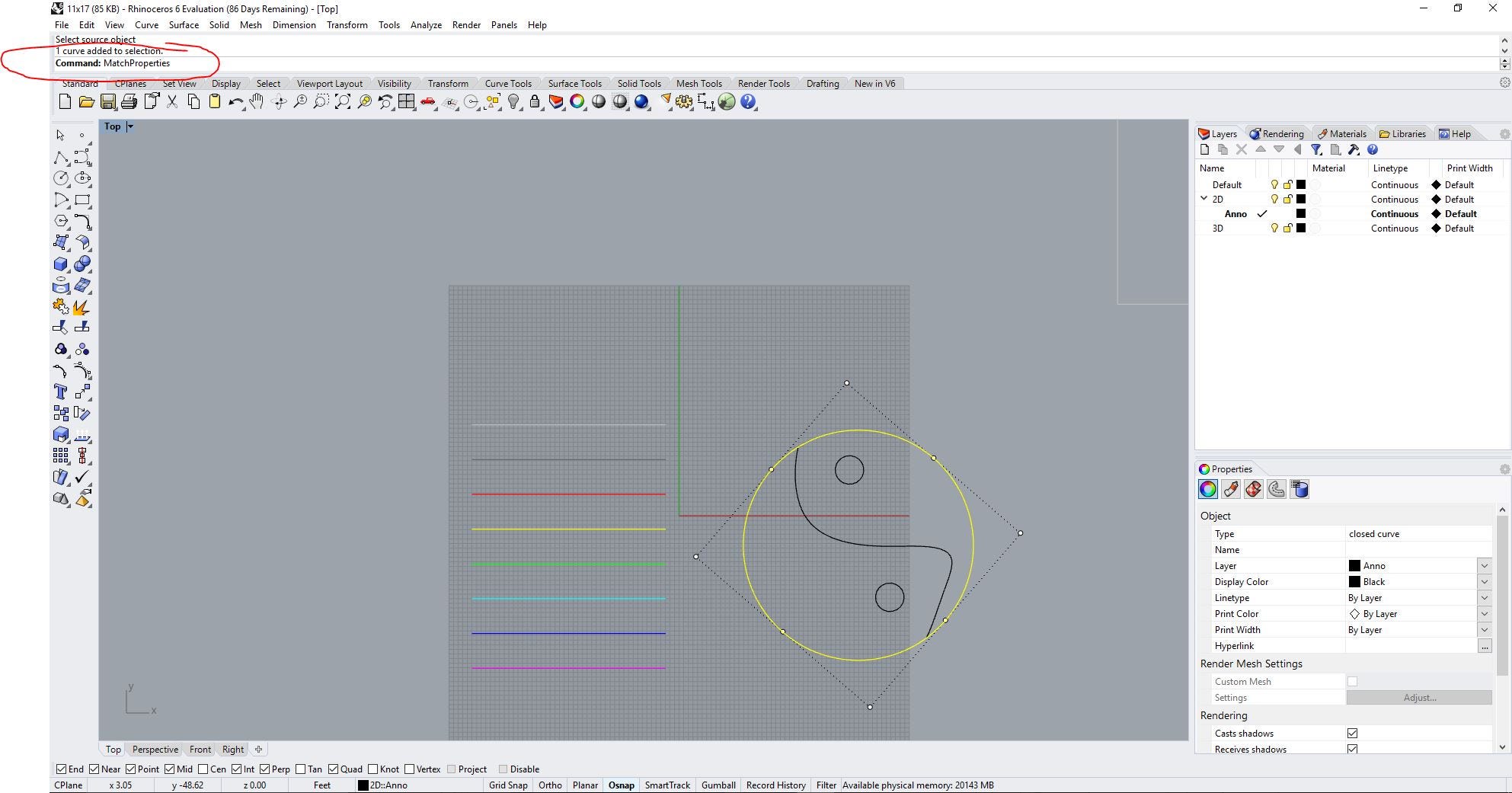Switch to the Perspective viewport tab
The image size is (1512, 793).
[155, 750]
